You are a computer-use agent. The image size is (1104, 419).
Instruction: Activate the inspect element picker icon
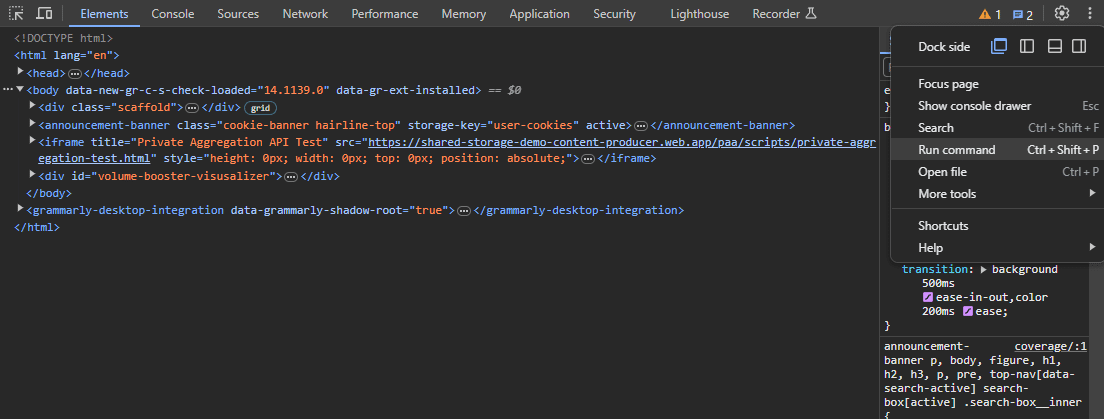click(x=15, y=13)
